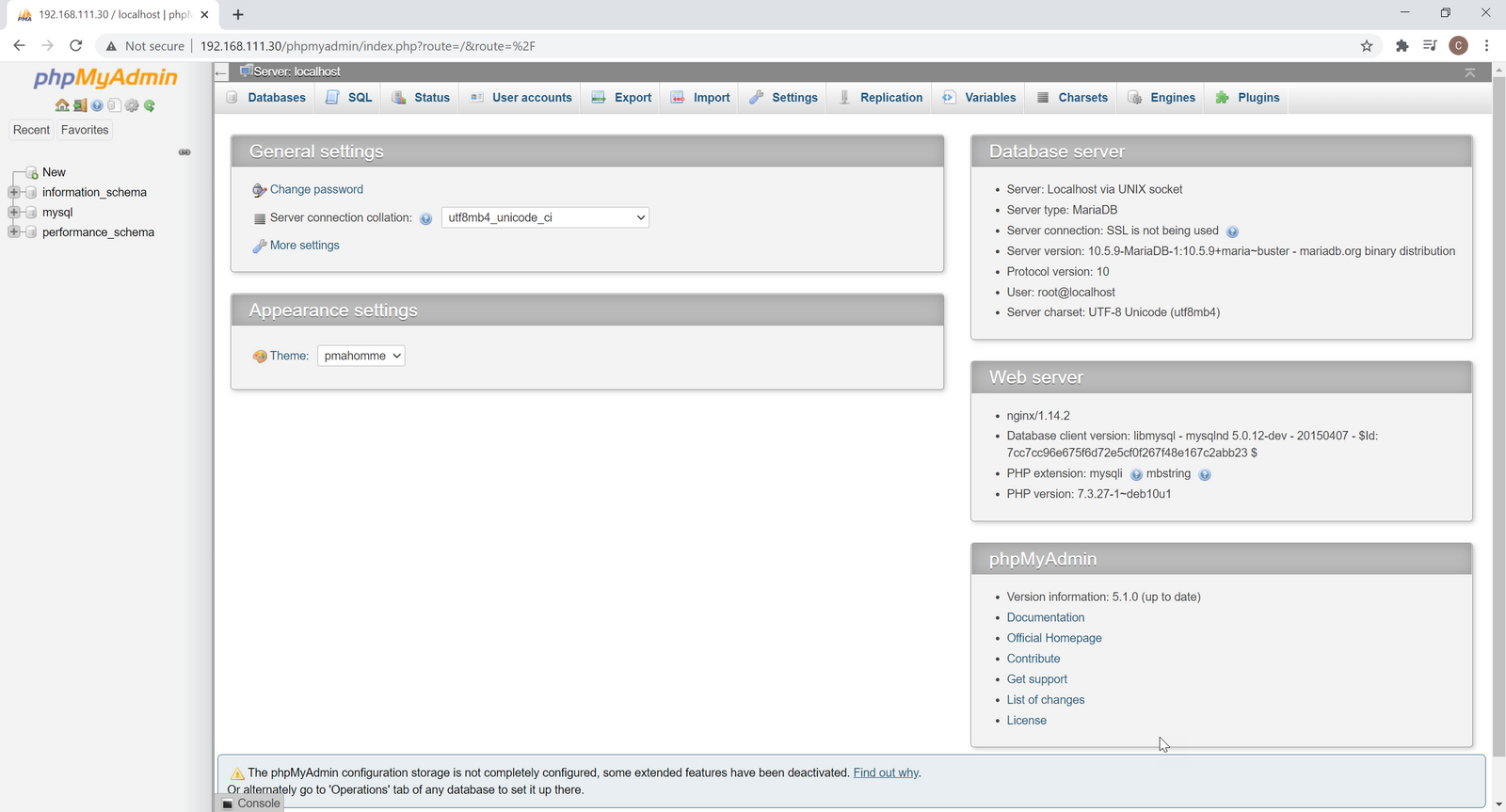Viewport: 1506px width, 812px height.
Task: Click the Home icon under phpMyAdmin logo
Action: (x=62, y=105)
